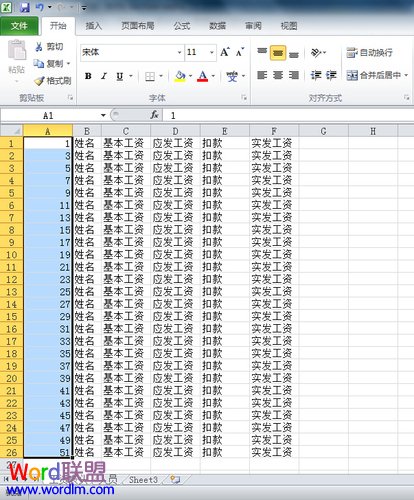Click the insert new worksheet icon

[x=175, y=480]
